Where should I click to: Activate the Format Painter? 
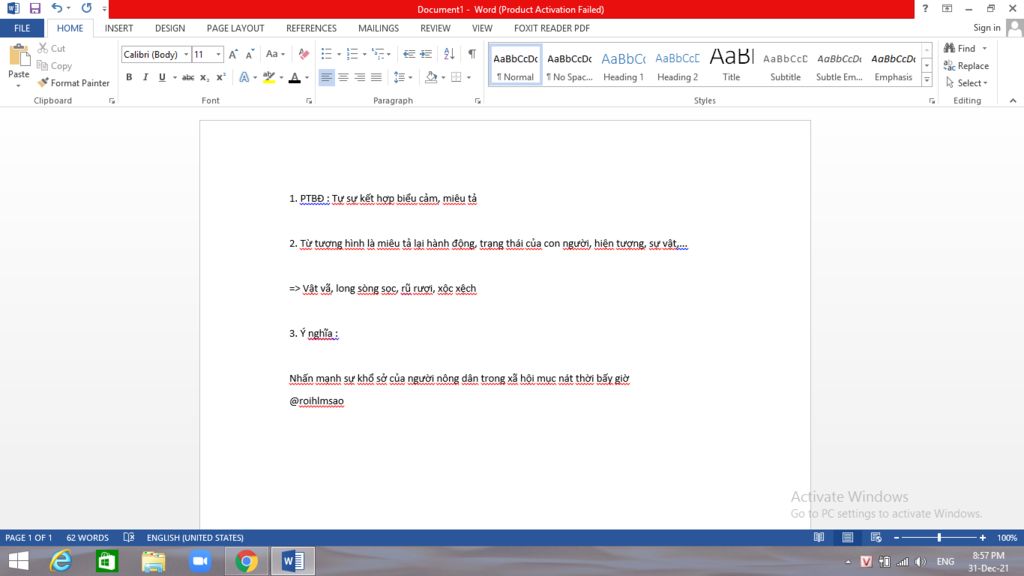click(x=73, y=83)
